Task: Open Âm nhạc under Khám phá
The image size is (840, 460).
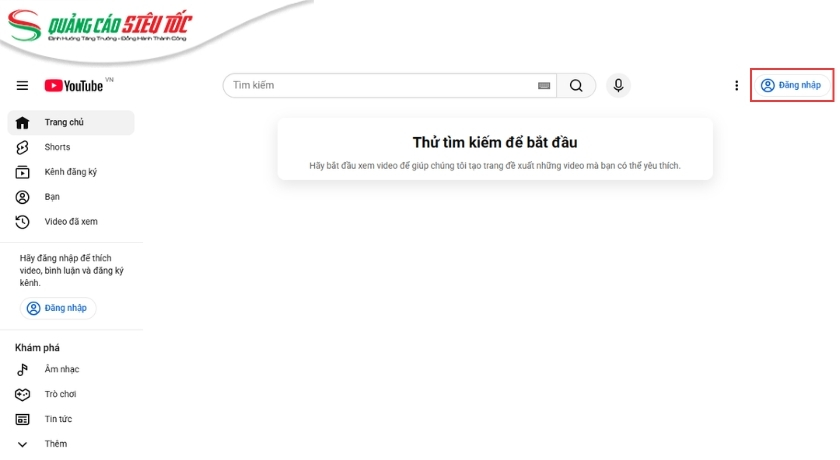Action: (71, 369)
